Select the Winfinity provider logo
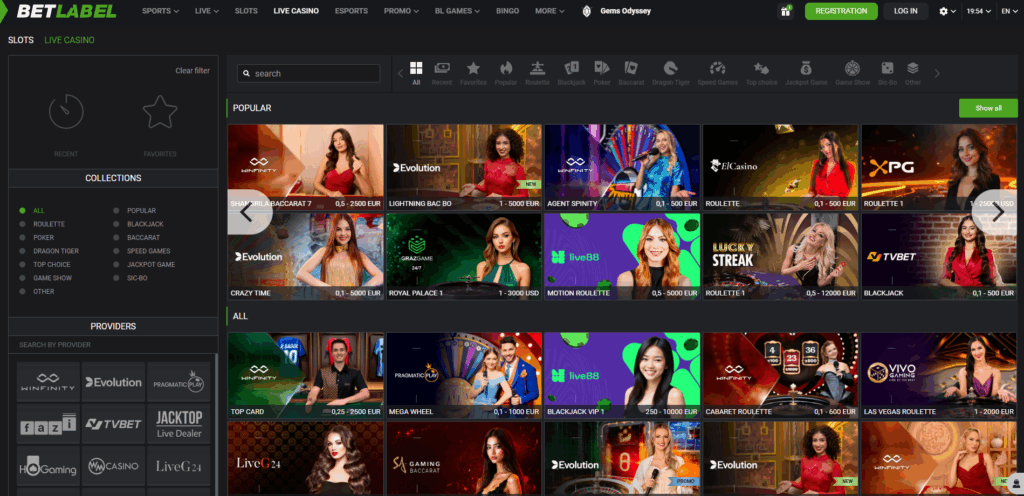This screenshot has height=496, width=1024. point(48,382)
